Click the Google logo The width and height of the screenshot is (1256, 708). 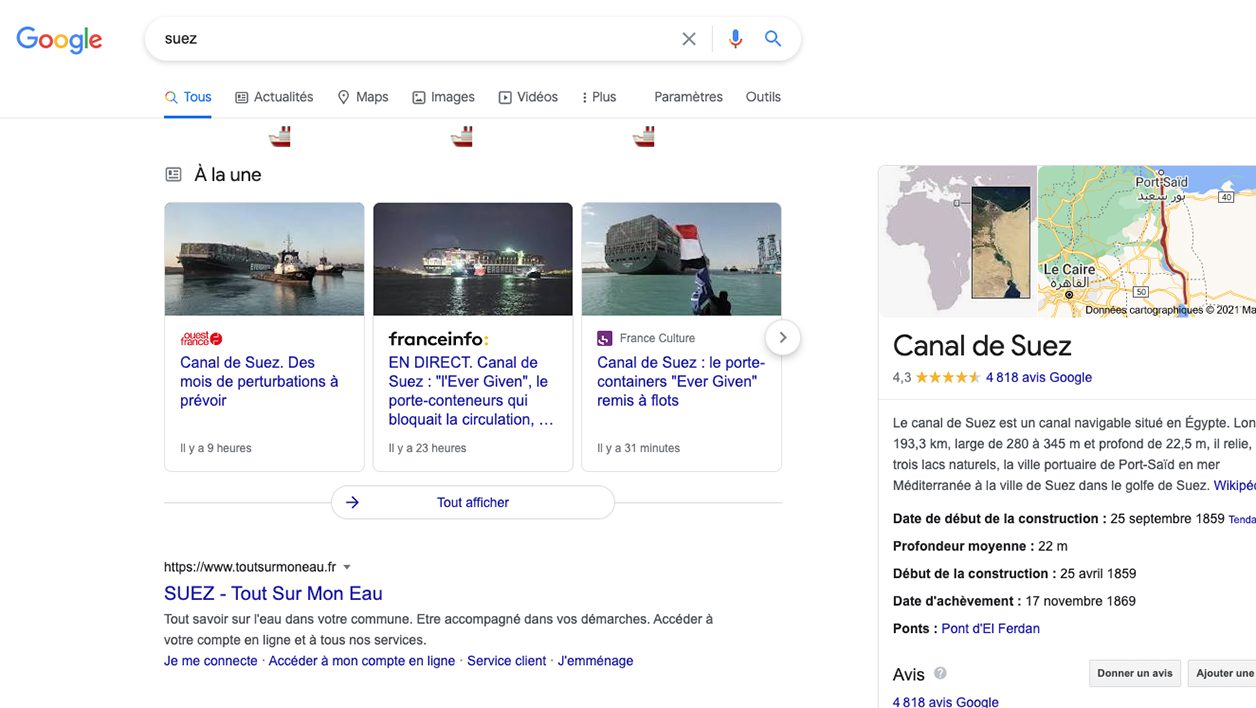59,39
